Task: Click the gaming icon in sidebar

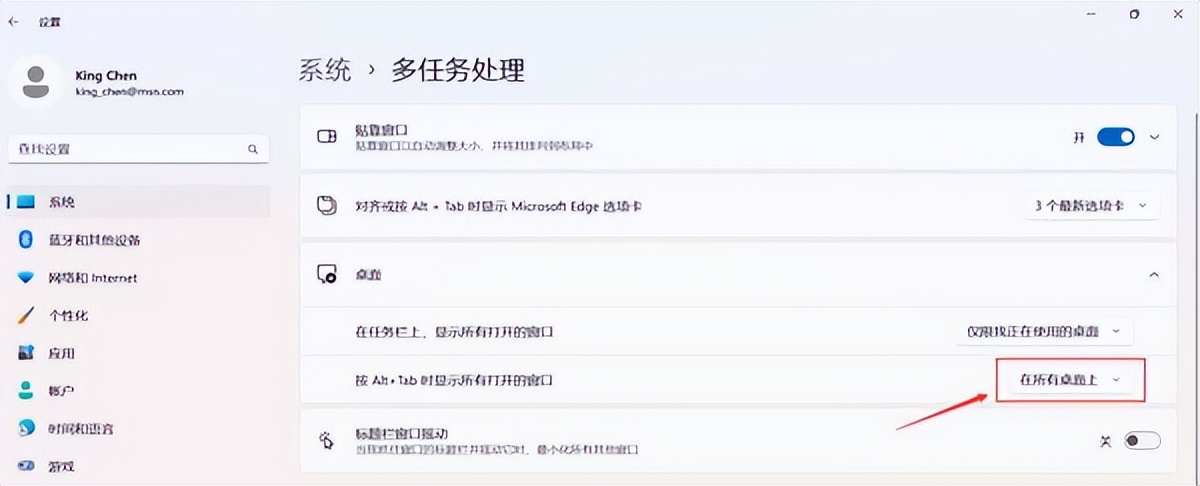Action: tap(27, 466)
